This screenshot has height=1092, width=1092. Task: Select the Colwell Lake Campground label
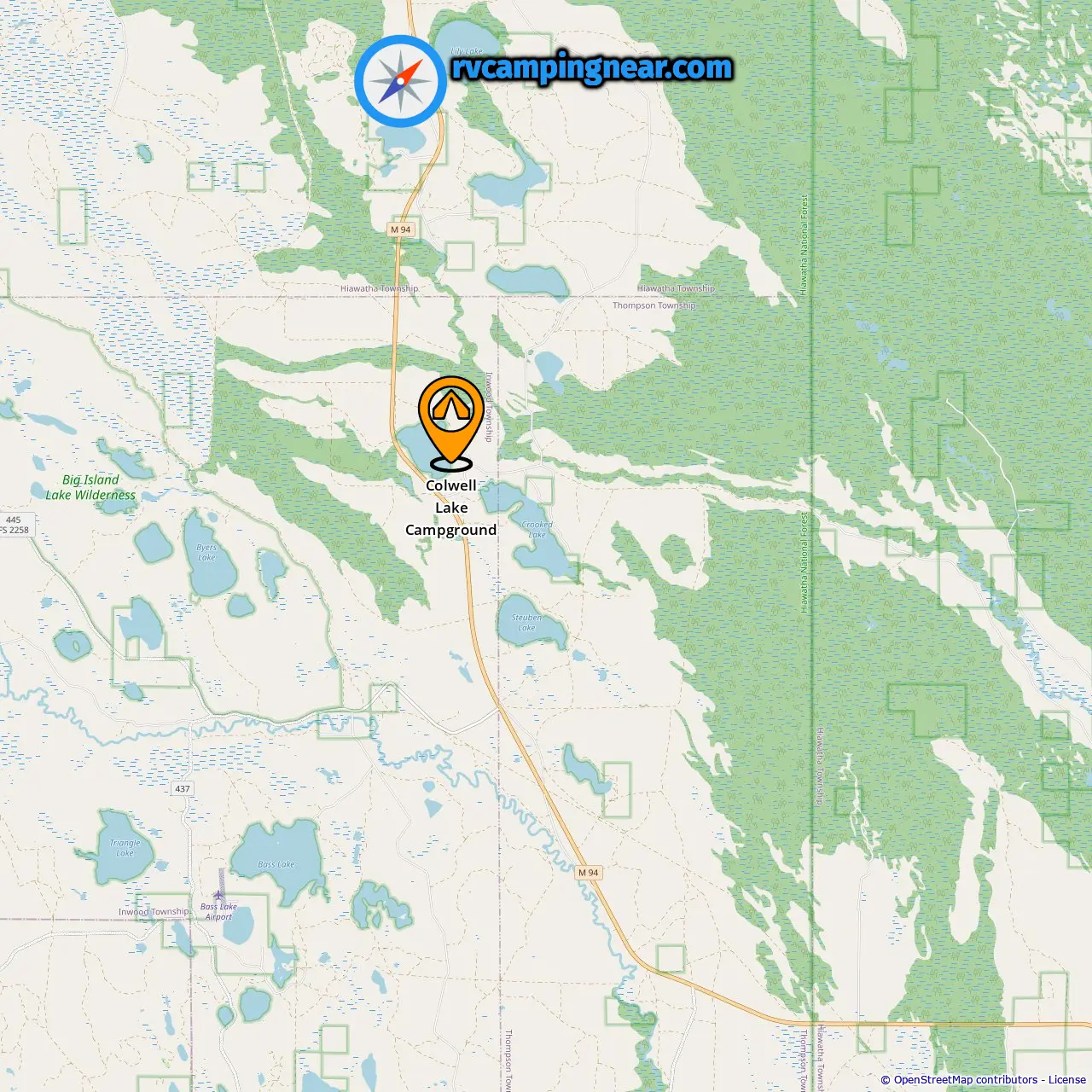(450, 508)
